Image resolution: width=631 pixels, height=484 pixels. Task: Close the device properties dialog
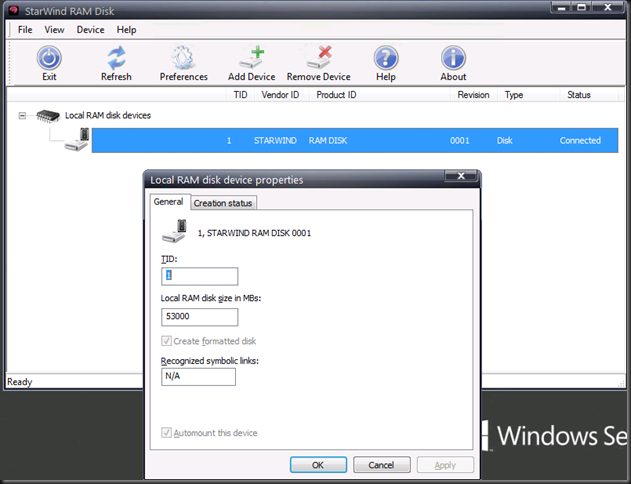tap(461, 176)
